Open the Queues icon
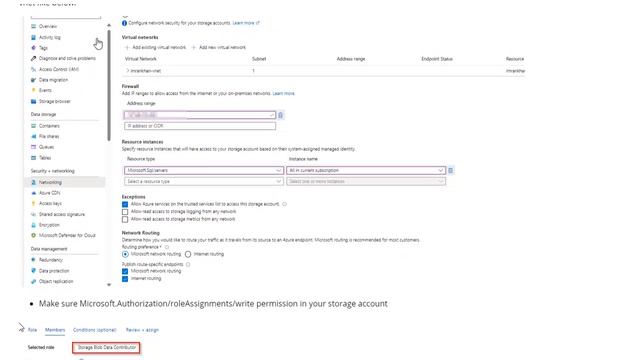This screenshot has height=360, width=640. (33, 147)
